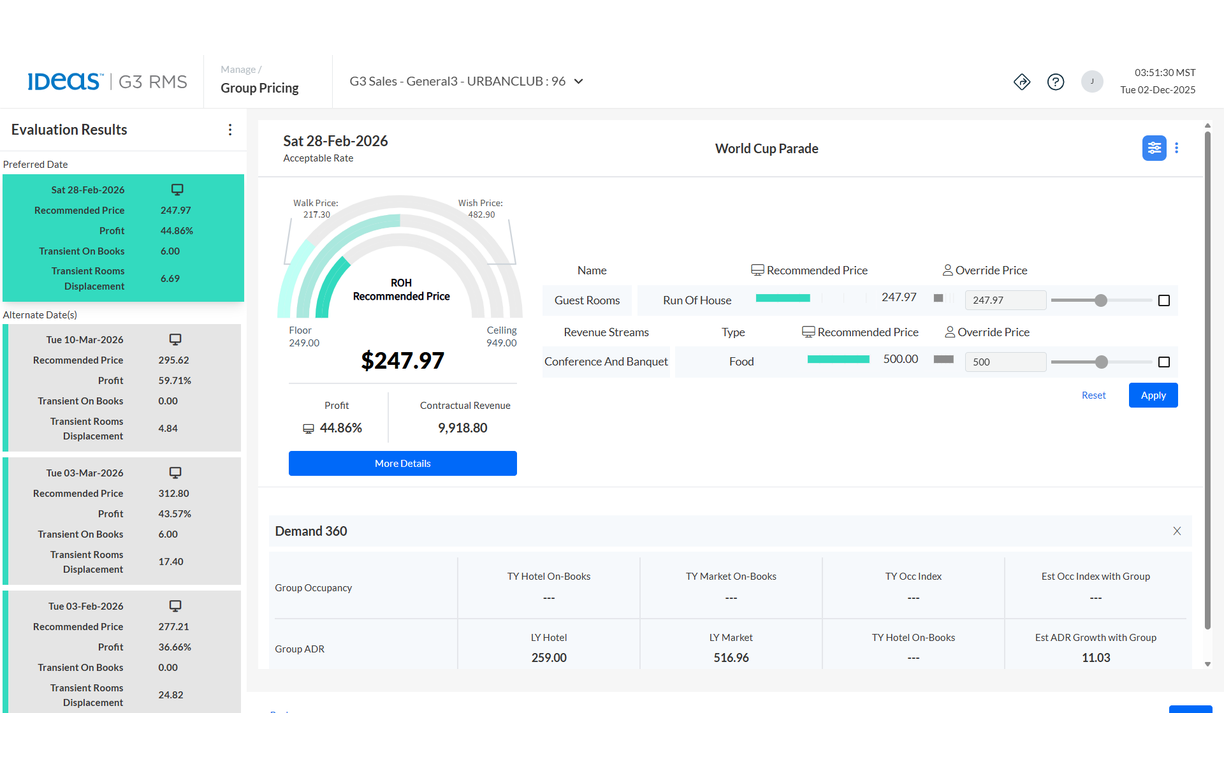Viewport: 1224px width, 768px height.
Task: Click the World Cup Parade title
Action: tap(767, 148)
